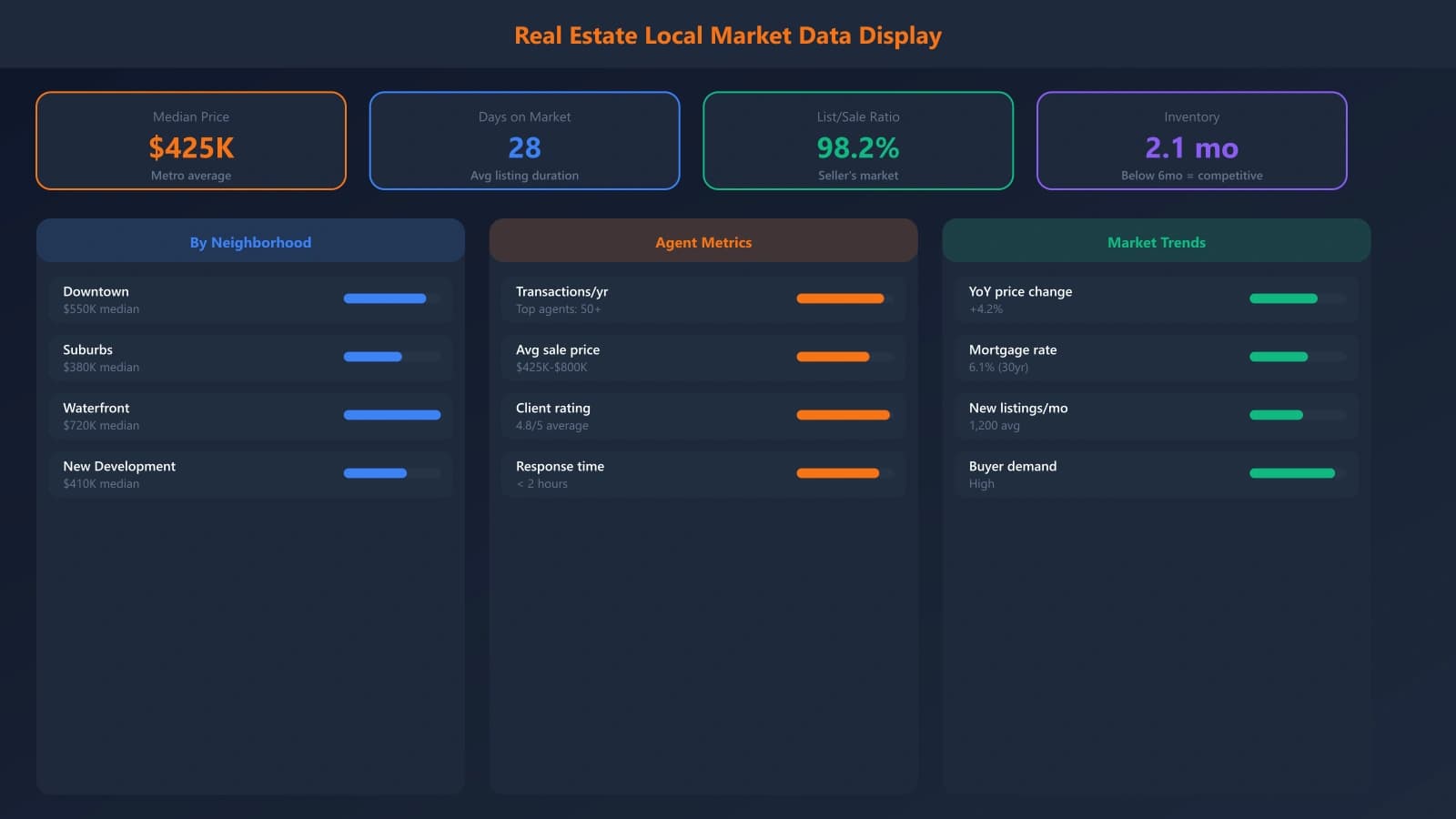The image size is (1456, 819).
Task: Open the Avg sale price metric
Action: [x=703, y=357]
